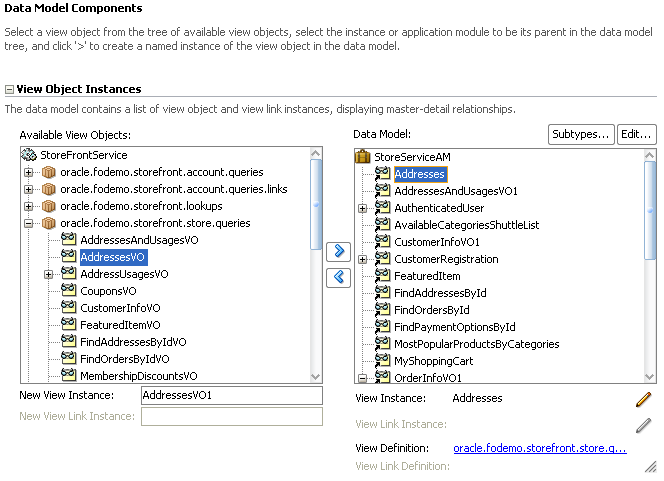This screenshot has height=481, width=664.
Task: Click the view object icon beside CustomerInfoVO
Action: tap(68, 307)
